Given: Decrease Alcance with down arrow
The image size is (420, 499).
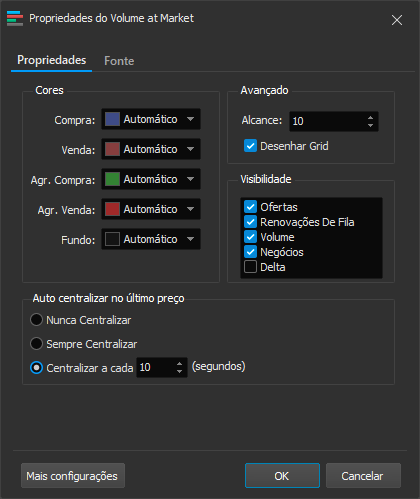Looking at the screenshot, I should coord(370,125).
